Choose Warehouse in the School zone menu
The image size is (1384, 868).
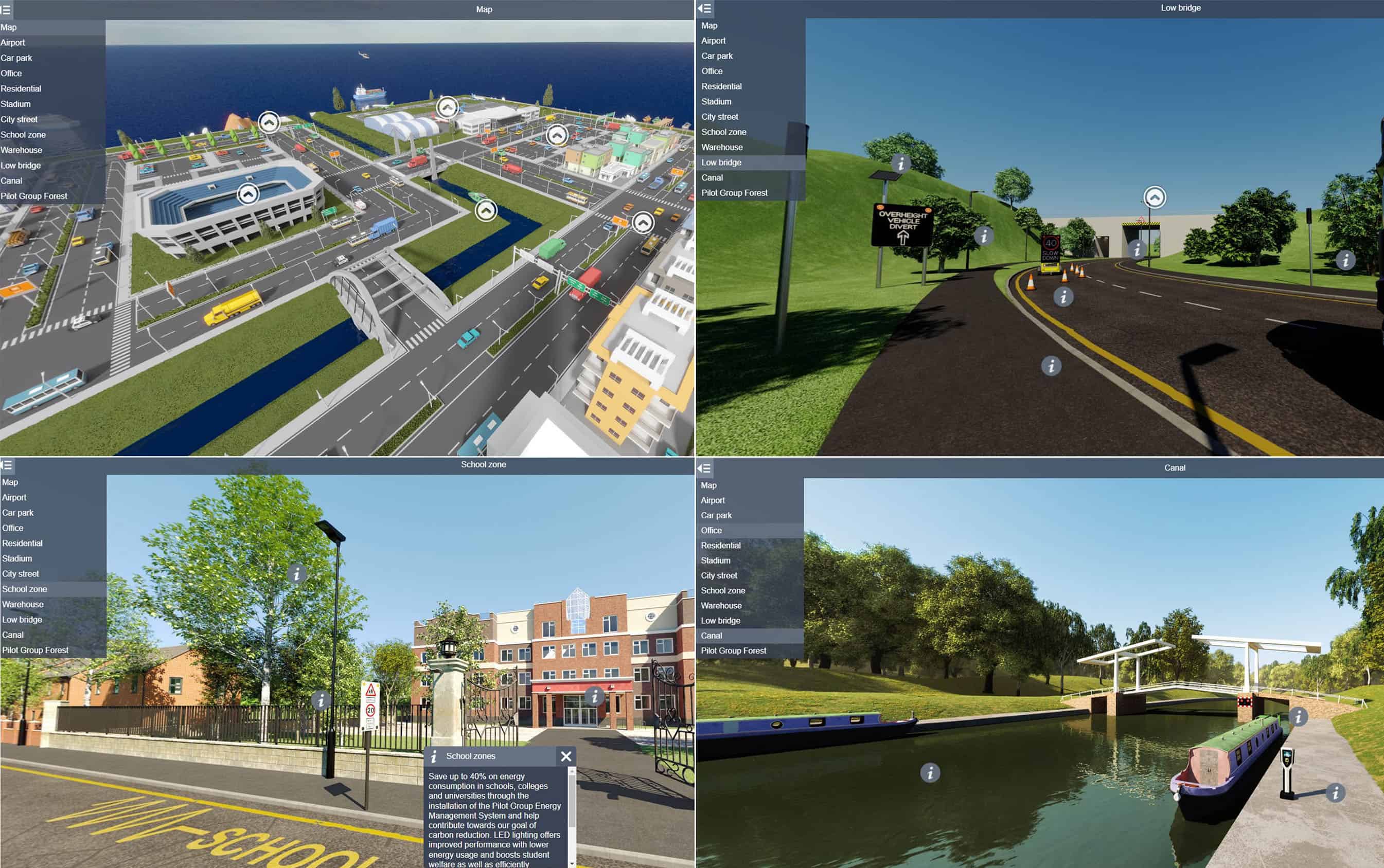pos(23,604)
